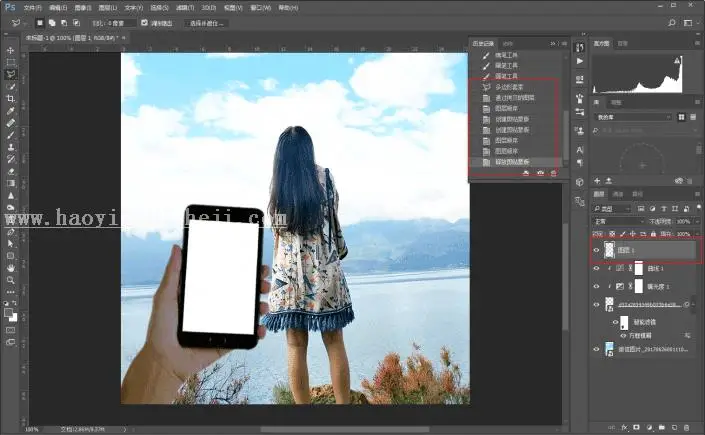Toggle visibility of the phone smart object layer
Viewport: 705px width, 435px height.
pos(596,305)
